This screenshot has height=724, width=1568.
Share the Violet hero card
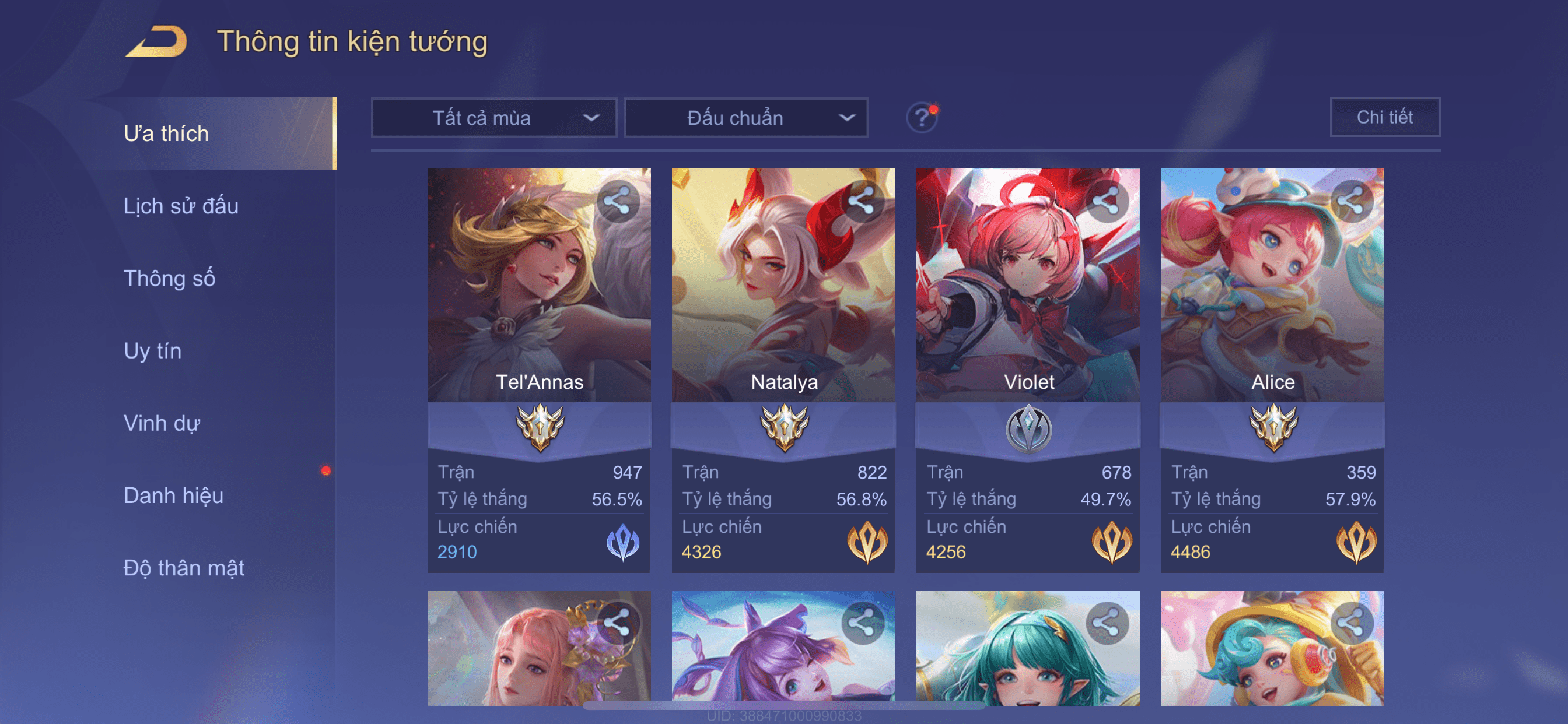click(1106, 201)
